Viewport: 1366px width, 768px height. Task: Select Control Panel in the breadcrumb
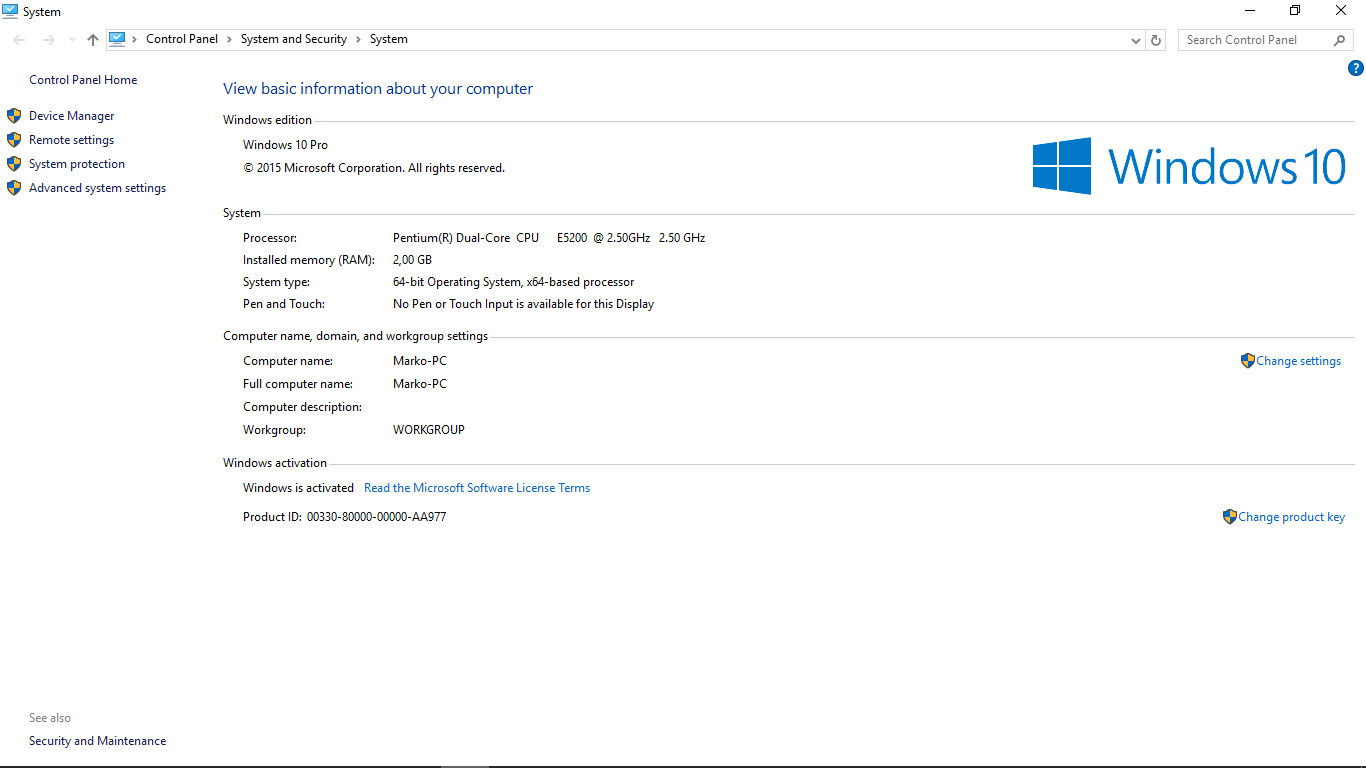pyautogui.click(x=182, y=39)
